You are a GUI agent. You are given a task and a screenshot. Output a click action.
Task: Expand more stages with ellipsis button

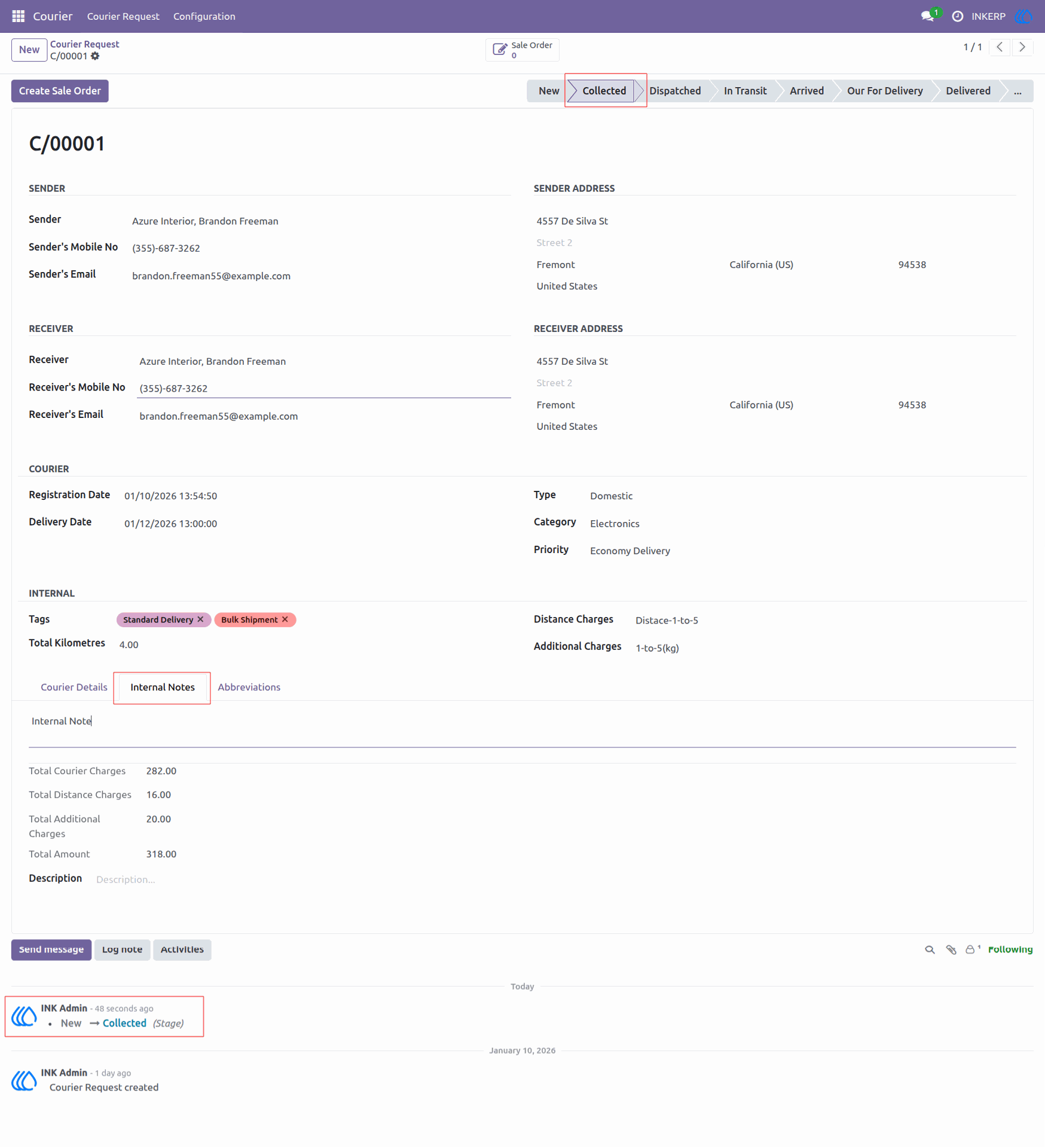click(1017, 91)
